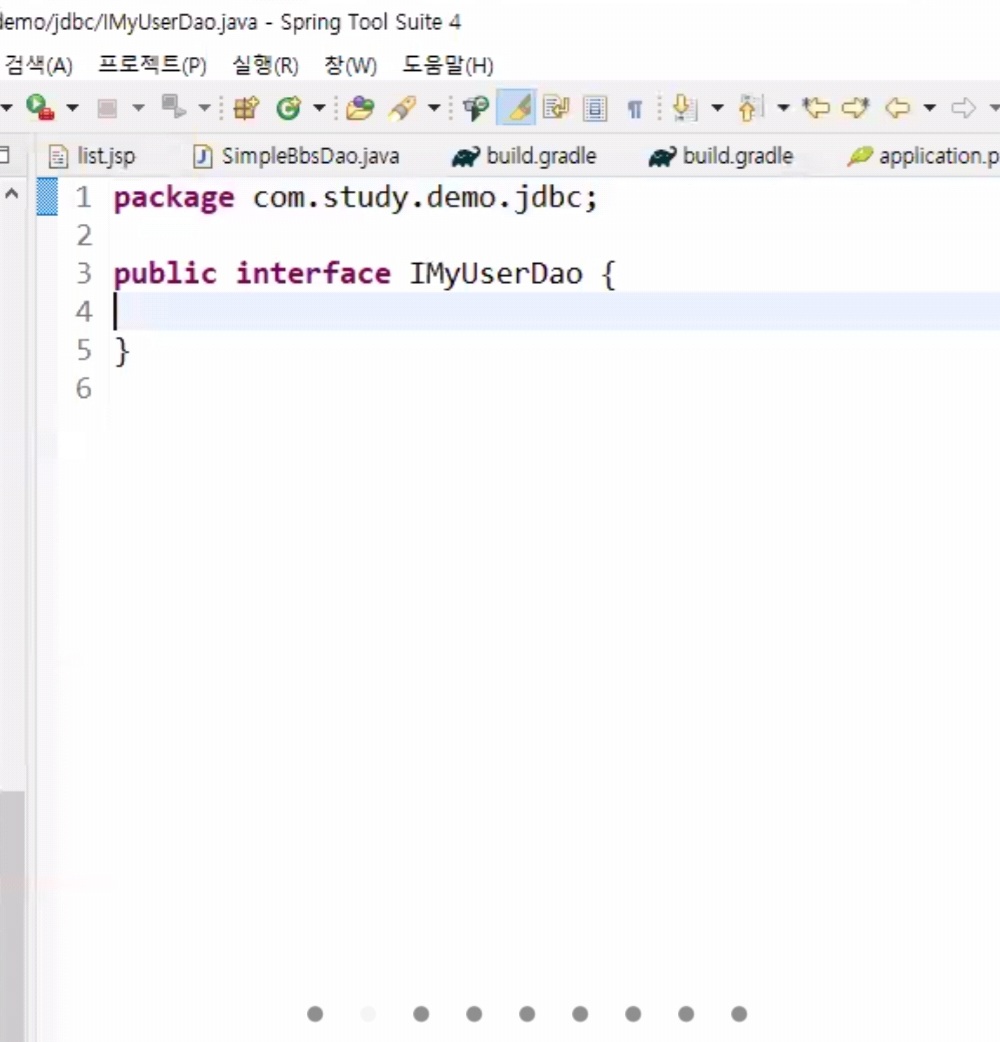Toggle Block Selection Mode
This screenshot has height=1042, width=1000.
pyautogui.click(x=595, y=108)
